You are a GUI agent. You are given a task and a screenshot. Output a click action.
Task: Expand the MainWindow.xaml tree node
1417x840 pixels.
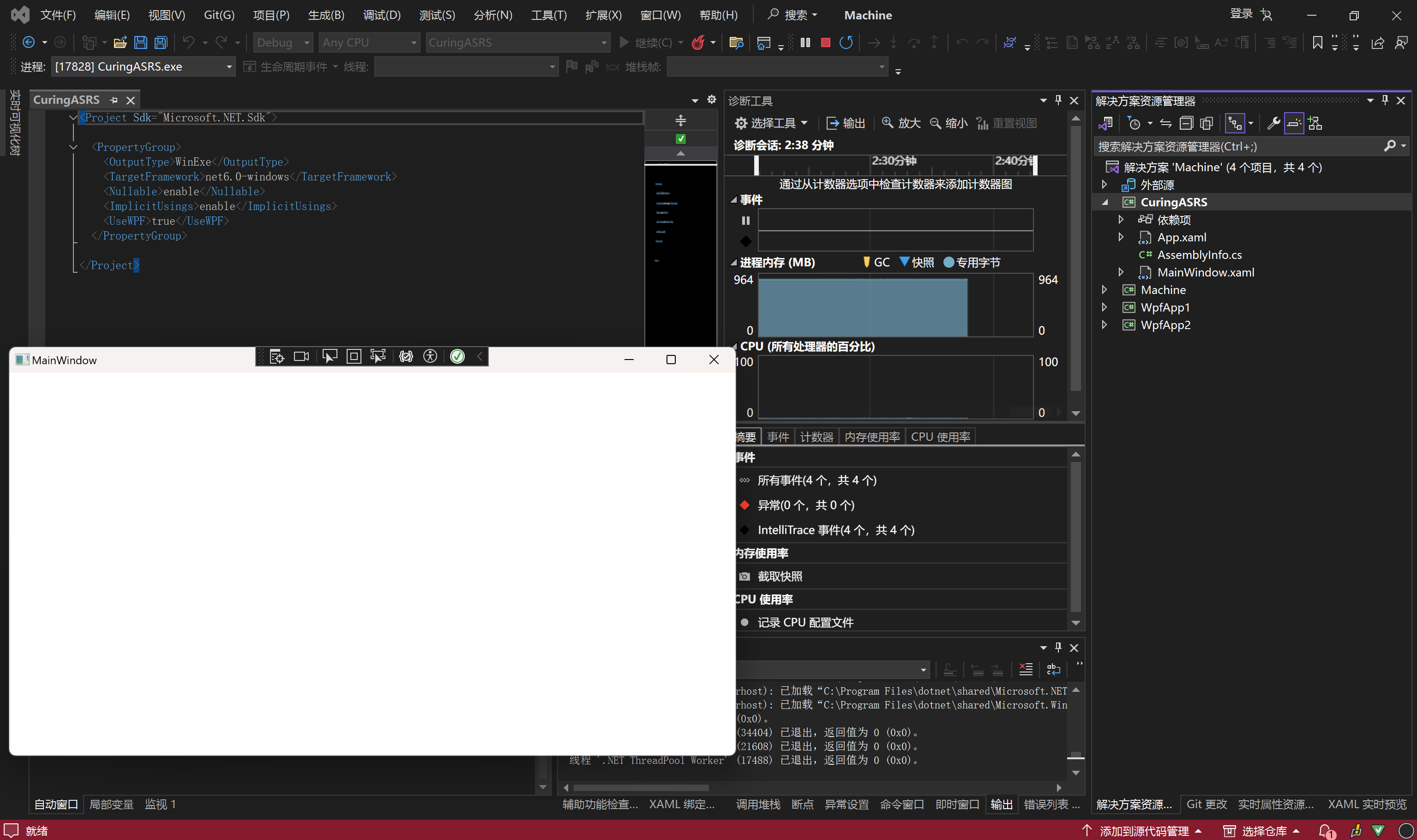tap(1121, 272)
